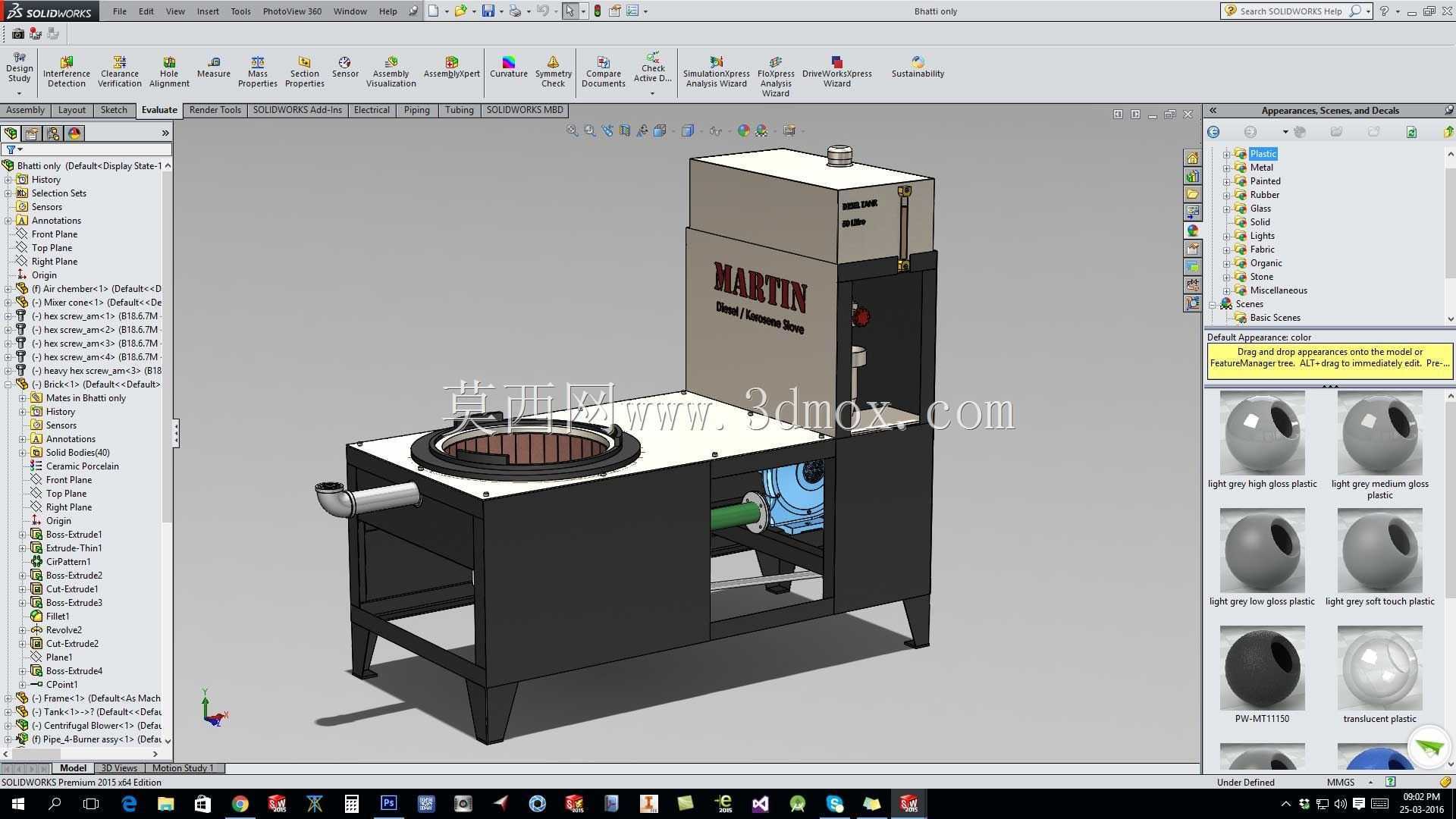Expand the Annotations node under Bhatti only
This screenshot has height=819, width=1456.
(x=8, y=221)
